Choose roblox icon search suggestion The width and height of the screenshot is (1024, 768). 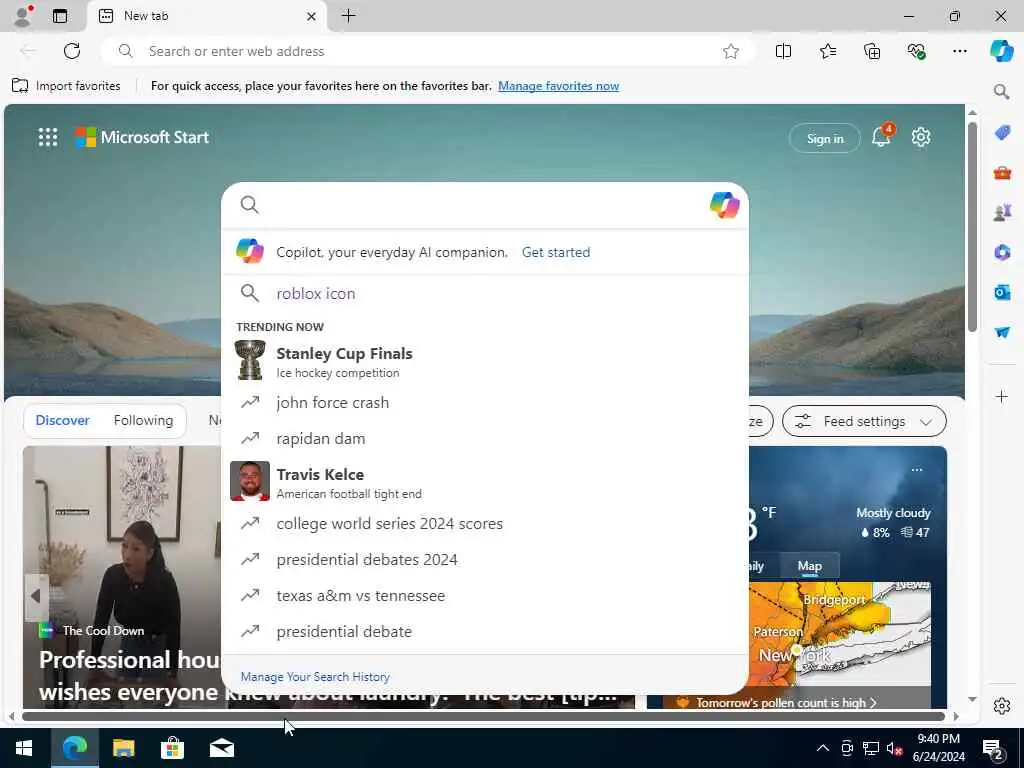485,293
